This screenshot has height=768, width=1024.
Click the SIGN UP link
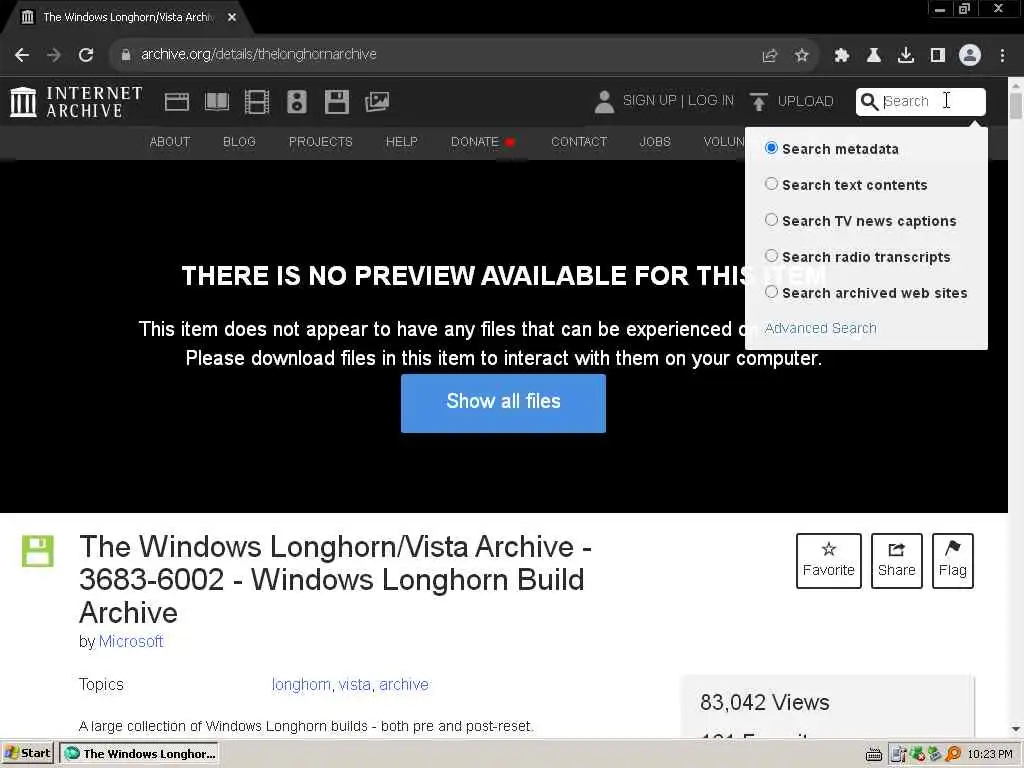click(x=650, y=101)
